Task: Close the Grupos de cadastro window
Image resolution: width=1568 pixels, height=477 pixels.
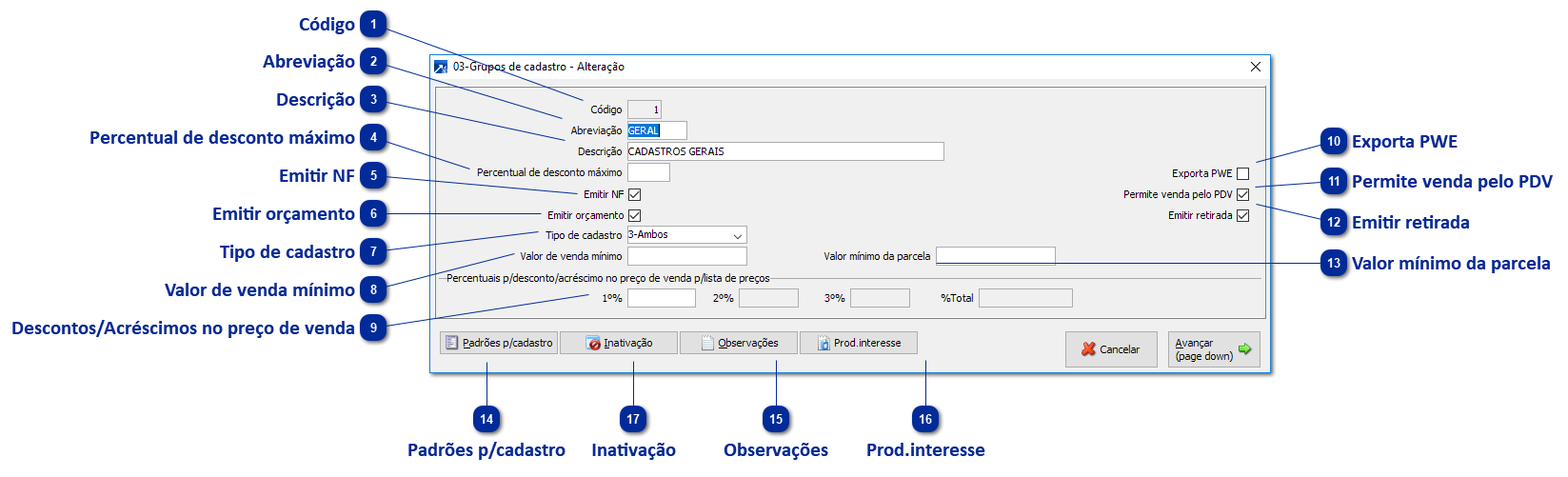Action: pos(1256,67)
